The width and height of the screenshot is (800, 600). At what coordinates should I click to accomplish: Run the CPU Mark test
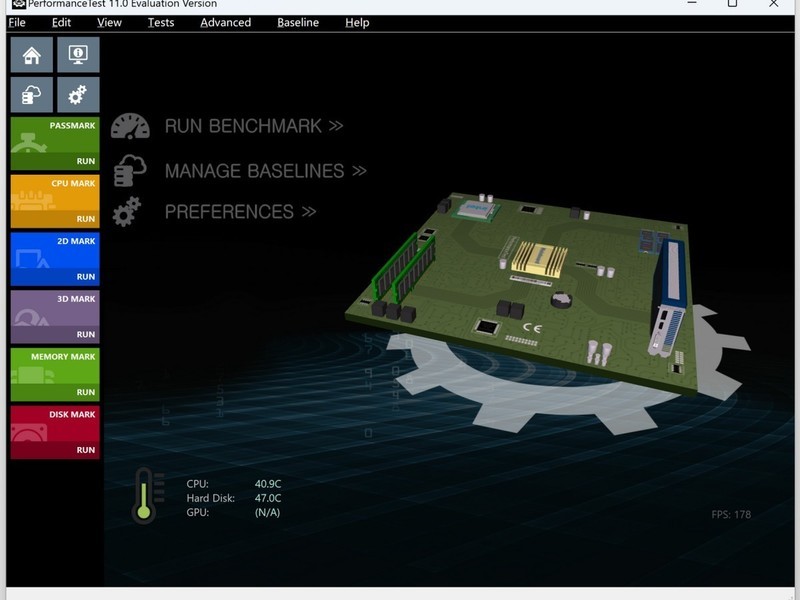pyautogui.click(x=86, y=219)
